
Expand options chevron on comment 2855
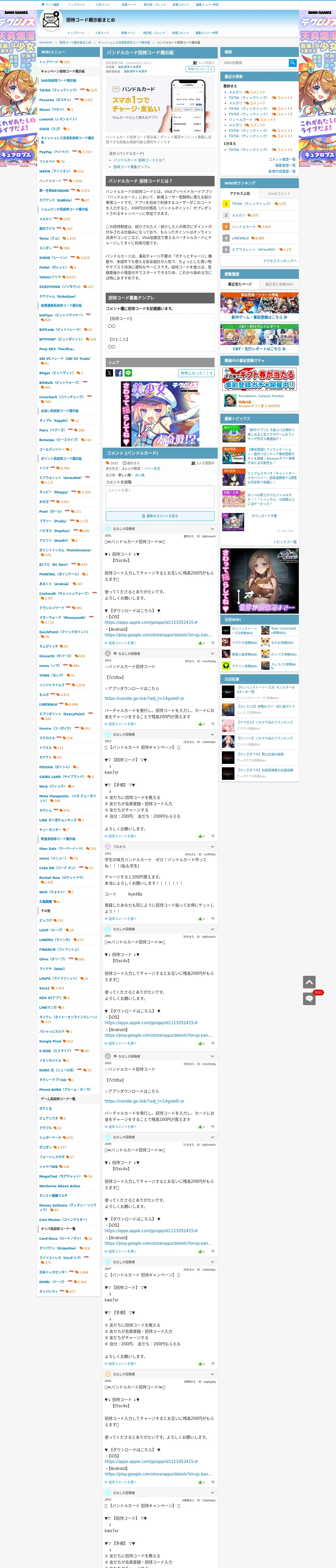(x=212, y=528)
